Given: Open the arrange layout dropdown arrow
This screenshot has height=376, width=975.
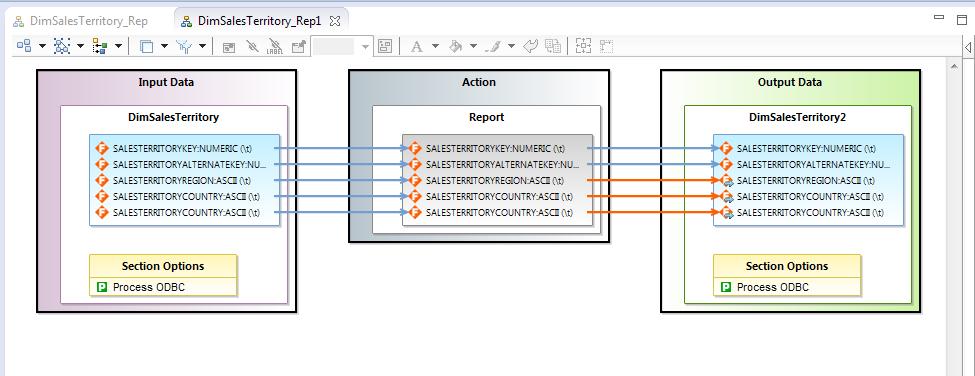Looking at the screenshot, I should (x=118, y=46).
